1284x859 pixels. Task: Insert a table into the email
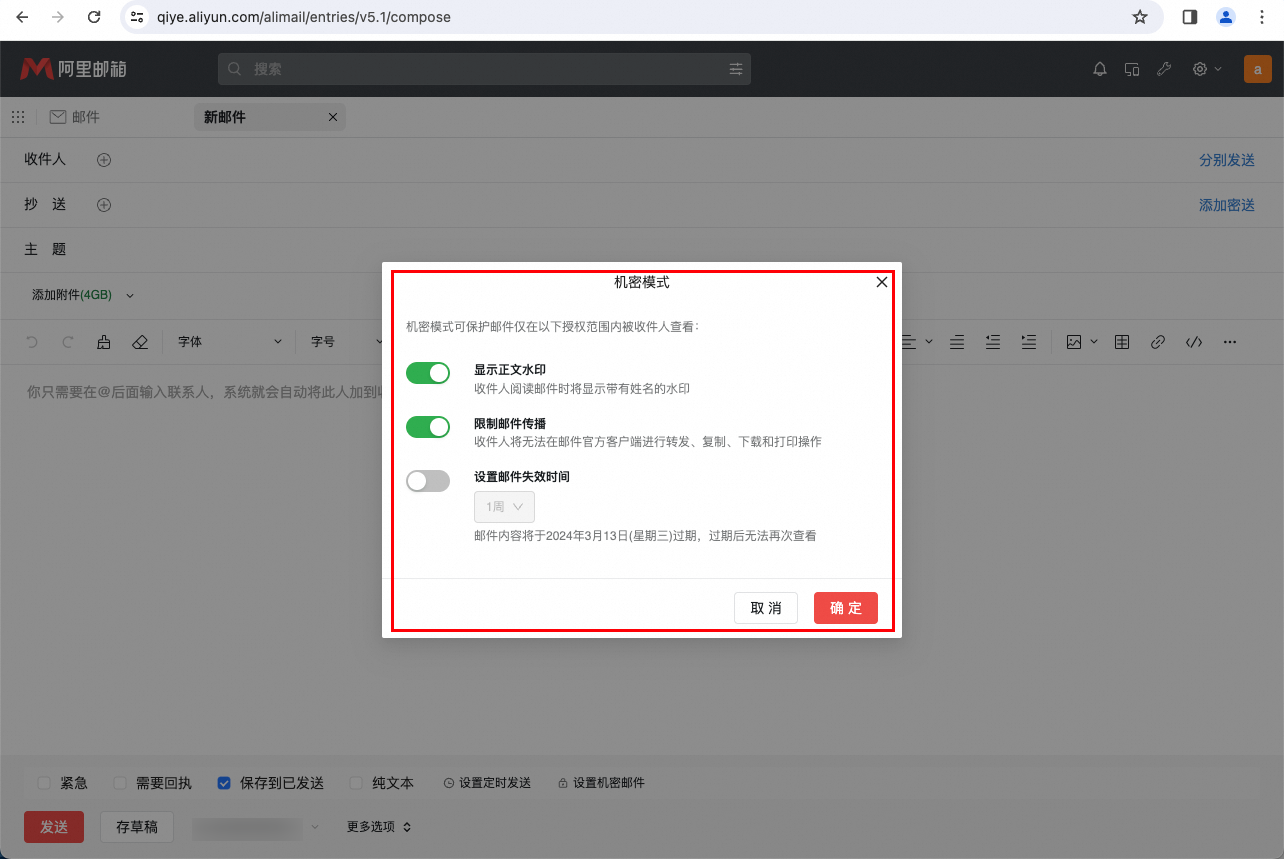[x=1121, y=341]
